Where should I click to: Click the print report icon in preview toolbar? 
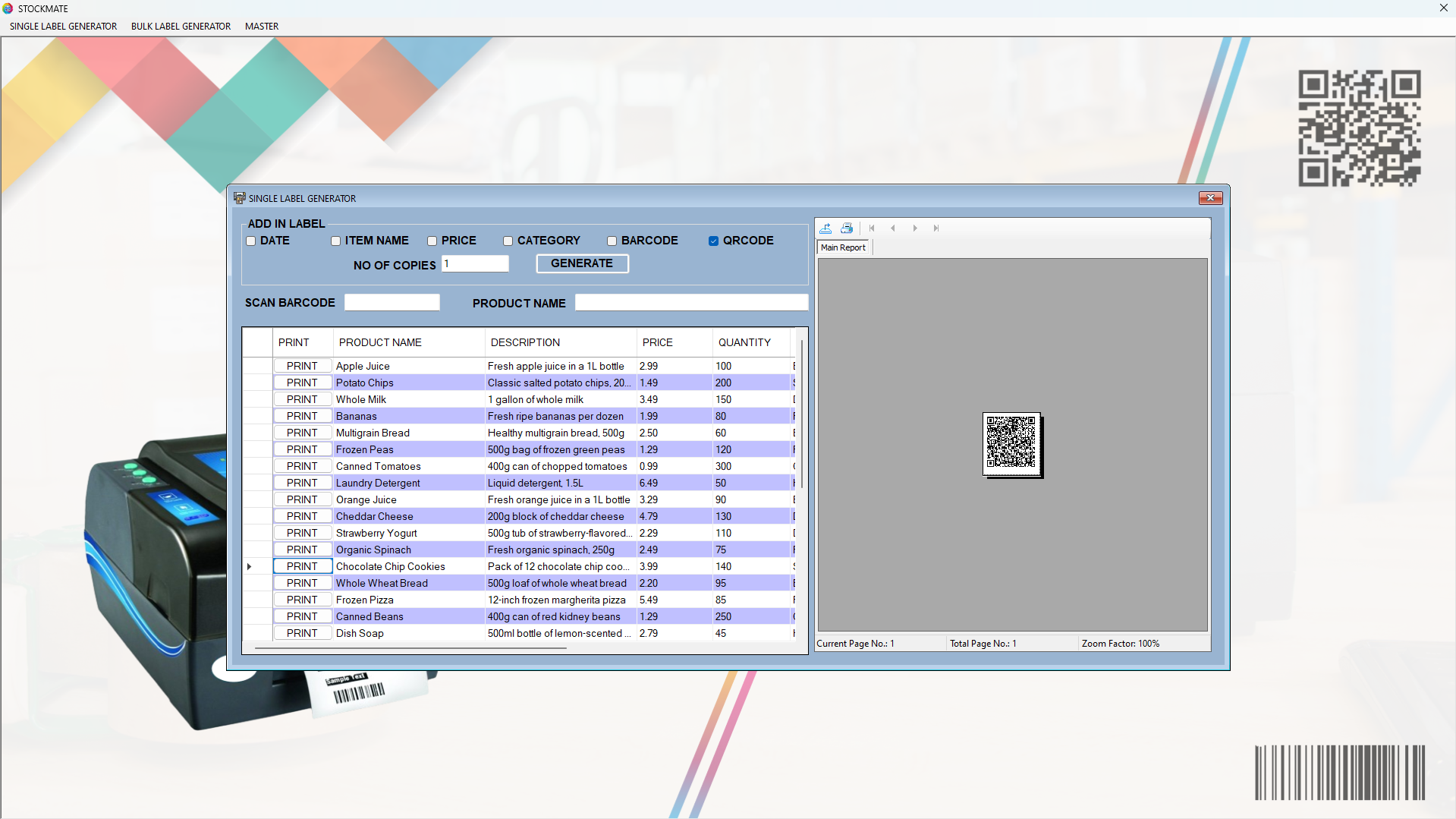click(x=847, y=228)
